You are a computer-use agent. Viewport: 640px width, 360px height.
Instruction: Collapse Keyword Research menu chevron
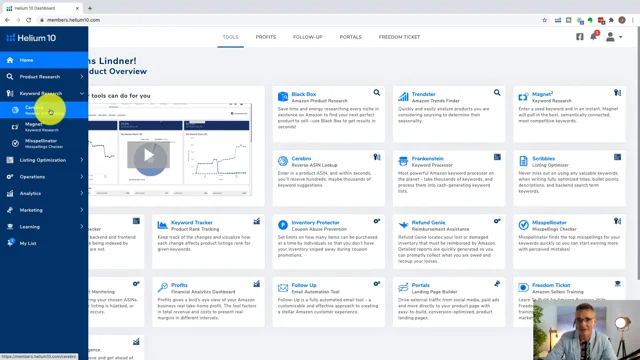82,93
